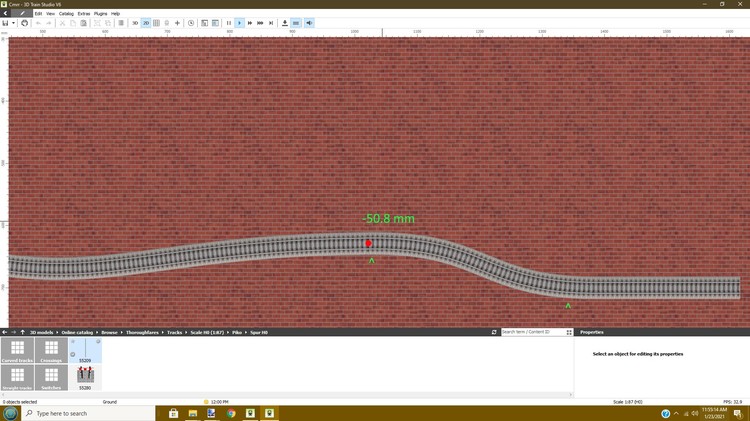Open the clock time settings icon
This screenshot has height=421, width=750.
pyautogui.click(x=191, y=23)
